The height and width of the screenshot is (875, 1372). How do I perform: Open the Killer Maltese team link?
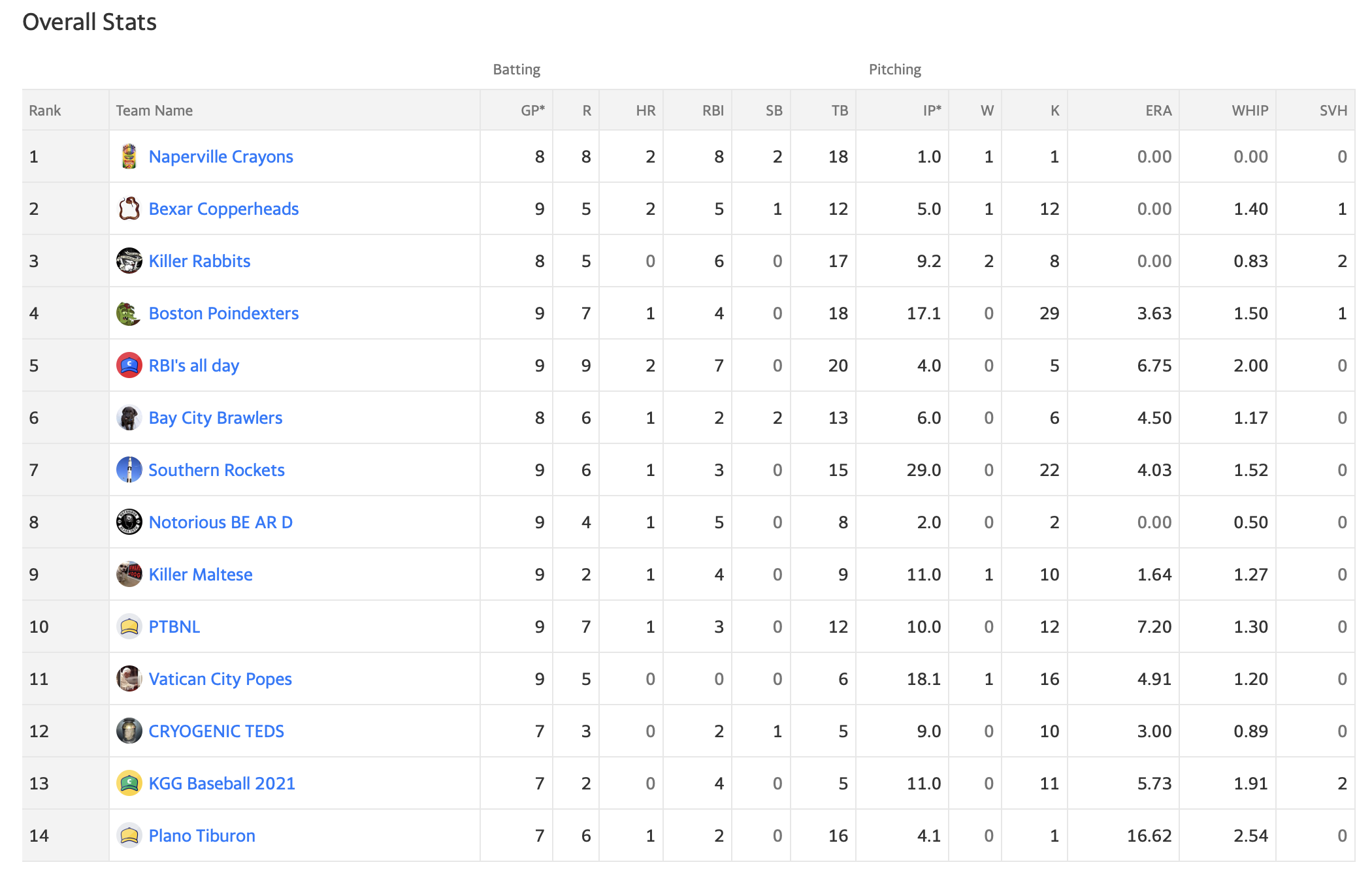(x=201, y=575)
